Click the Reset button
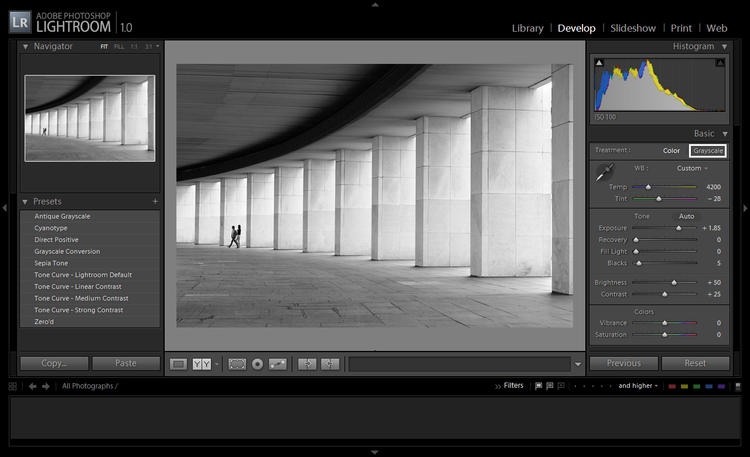Image resolution: width=750 pixels, height=457 pixels. 695,363
